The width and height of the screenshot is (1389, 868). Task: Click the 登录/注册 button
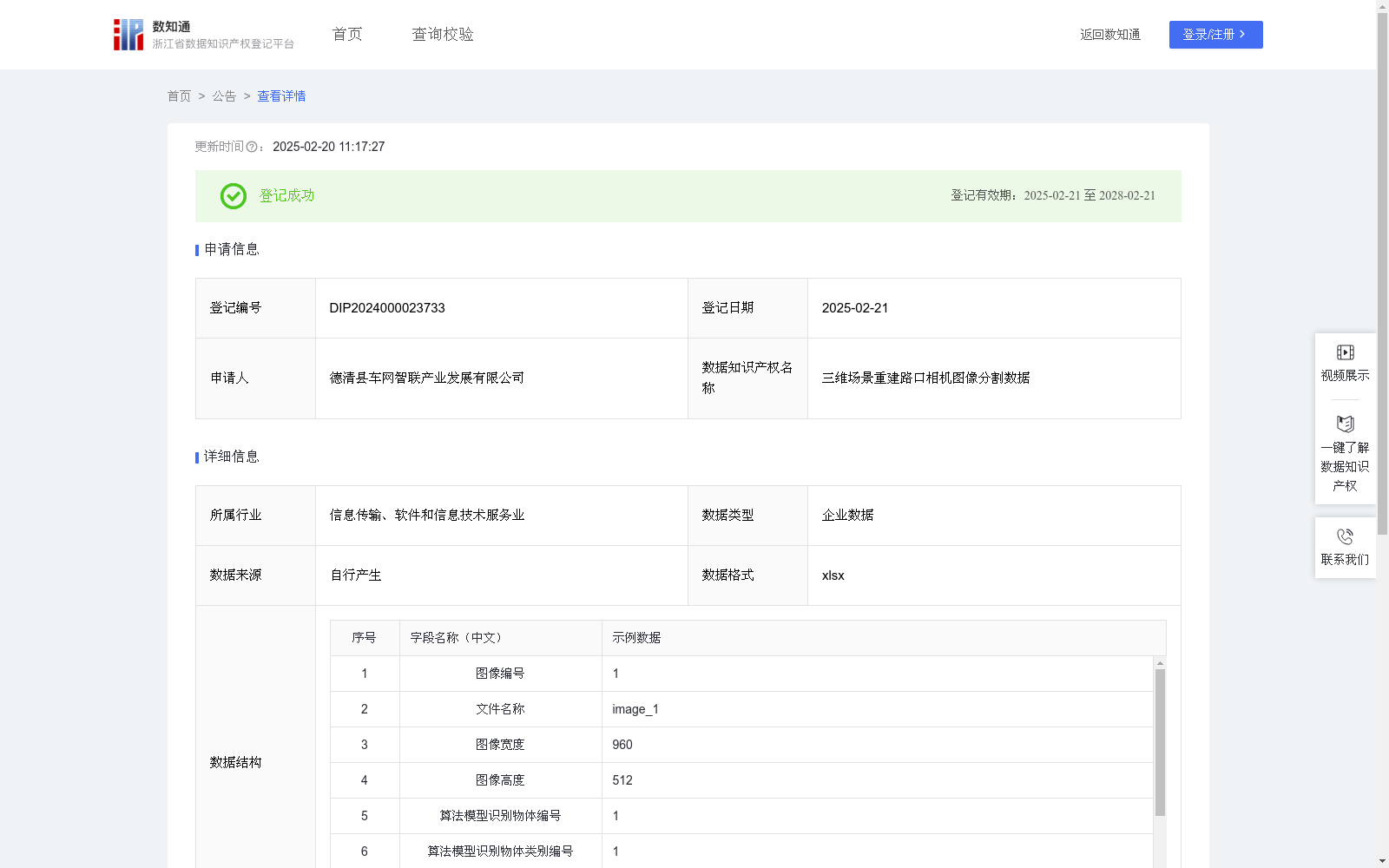pyautogui.click(x=1215, y=35)
